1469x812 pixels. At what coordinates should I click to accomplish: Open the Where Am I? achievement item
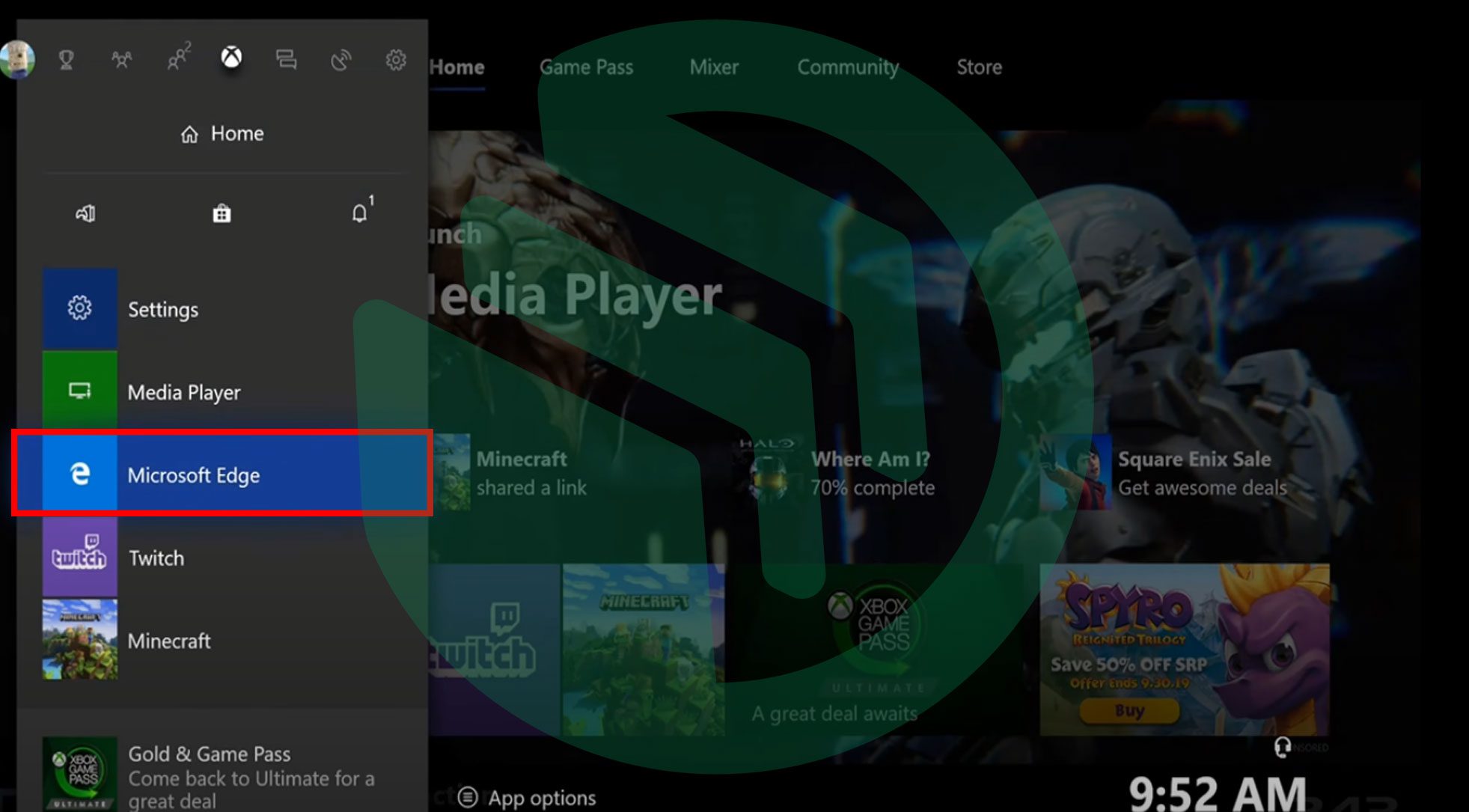[x=838, y=473]
